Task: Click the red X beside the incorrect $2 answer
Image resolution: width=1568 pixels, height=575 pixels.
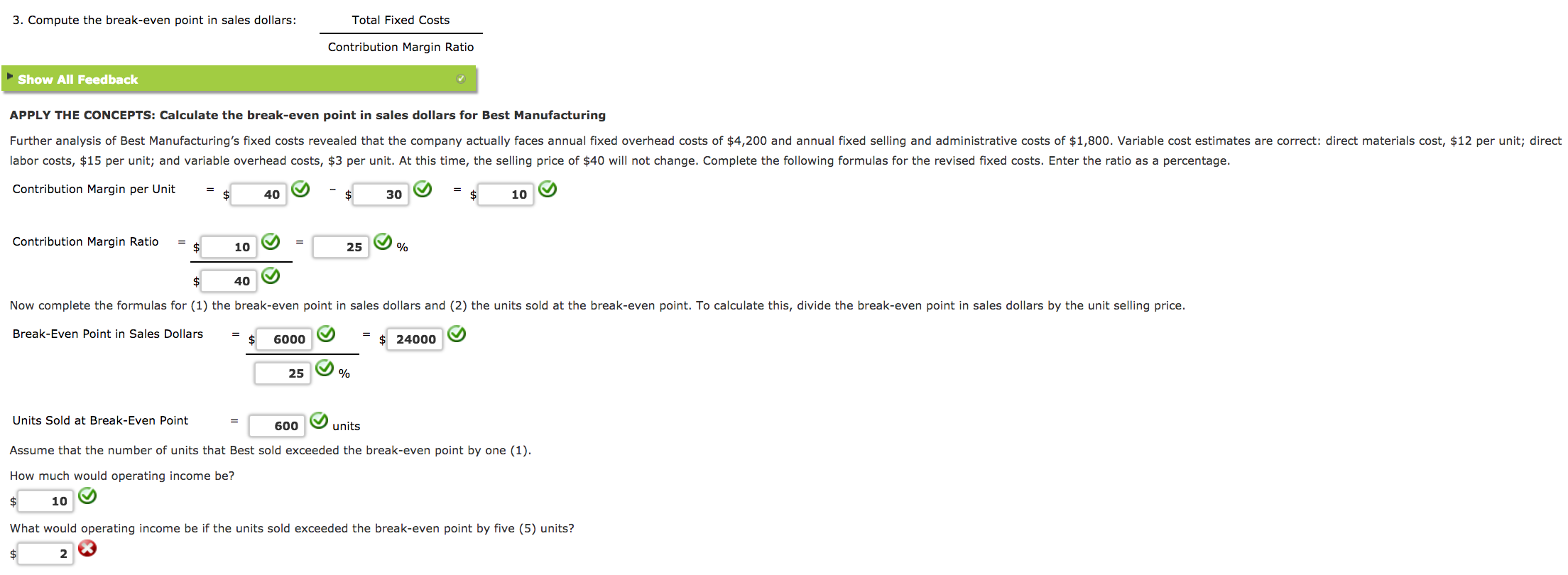Action: (x=87, y=547)
